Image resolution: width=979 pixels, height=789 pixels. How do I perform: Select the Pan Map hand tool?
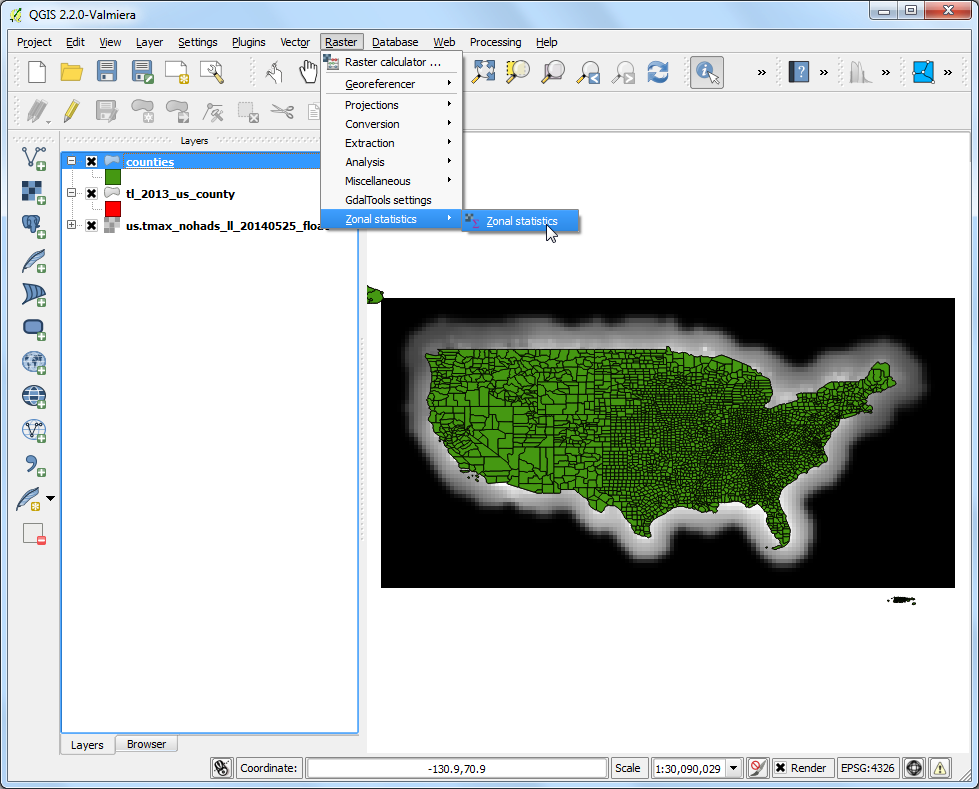click(x=308, y=72)
